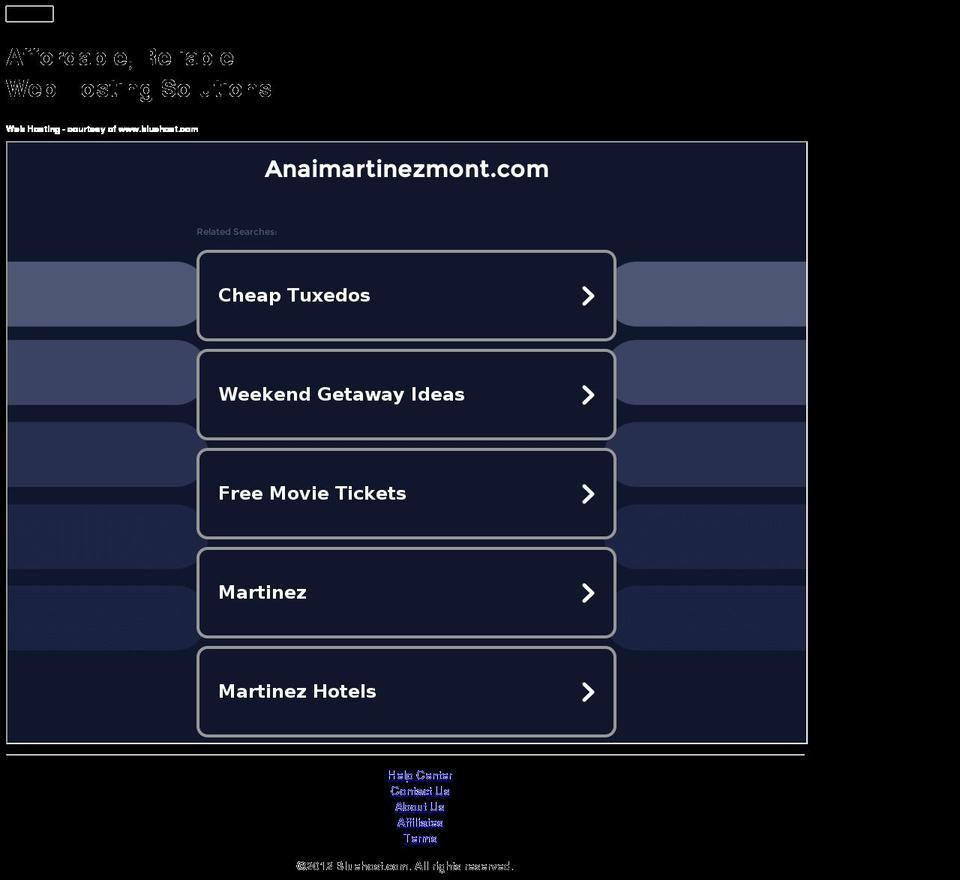Click the empty outlined box at top left
The image size is (960, 880).
pyautogui.click(x=29, y=13)
